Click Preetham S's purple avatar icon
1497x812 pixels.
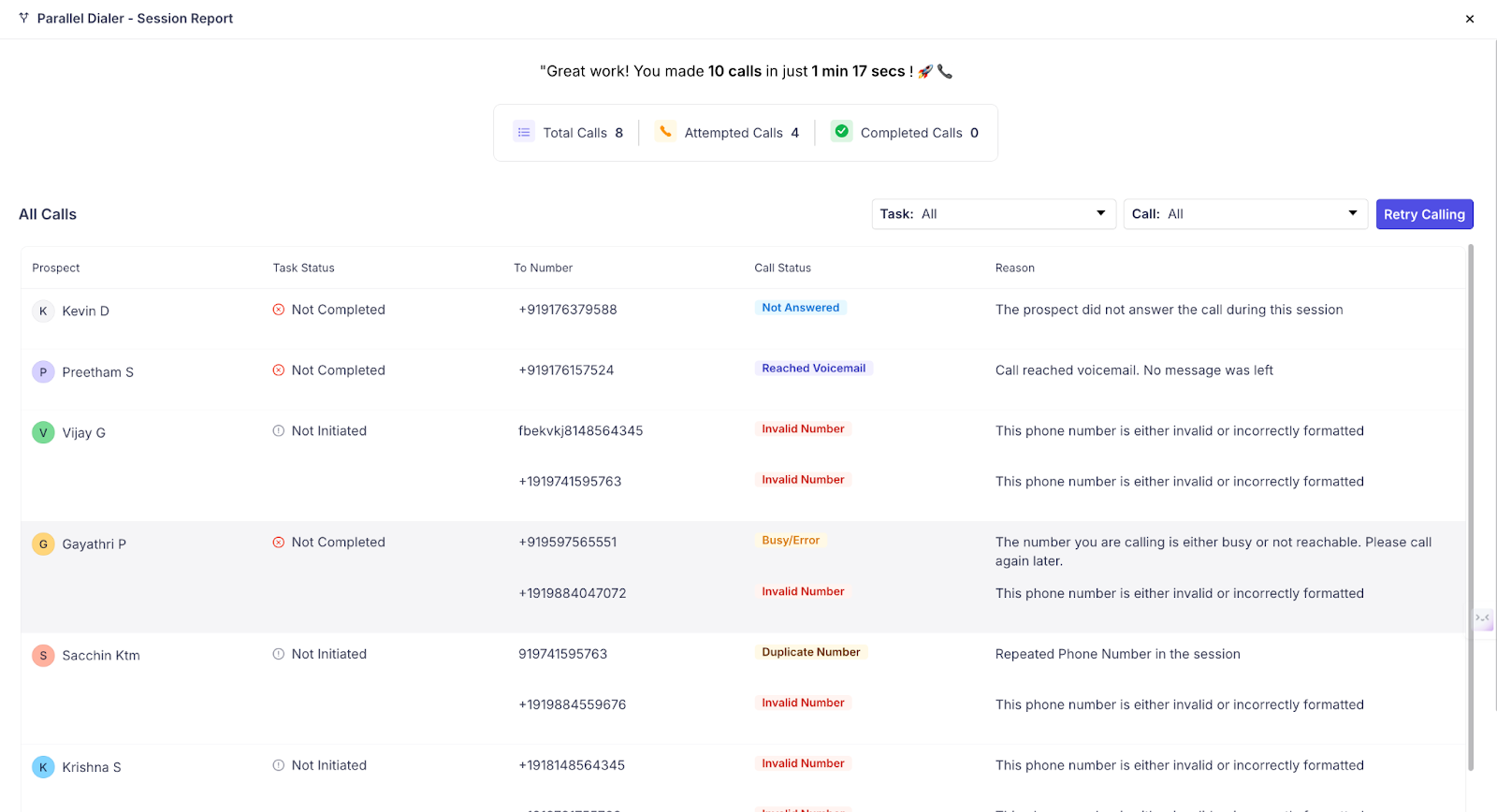point(43,372)
